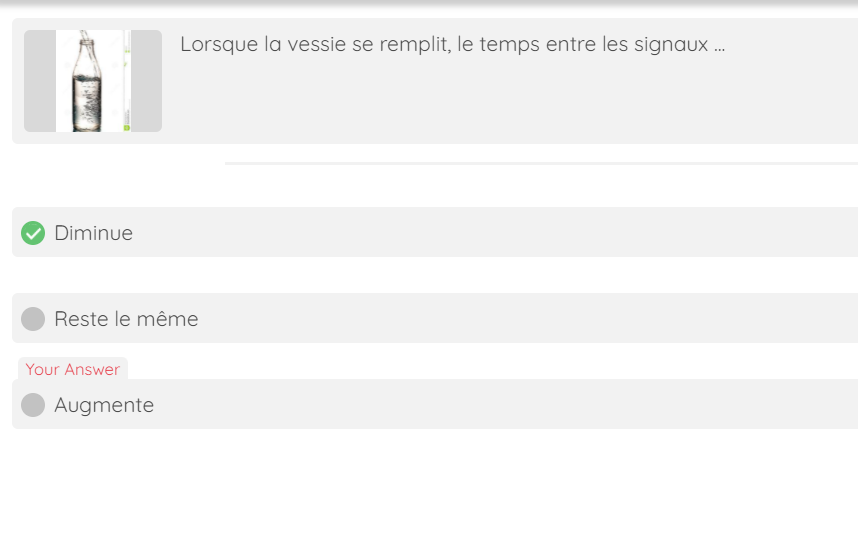Click the red Your Answer tag

(x=72, y=369)
